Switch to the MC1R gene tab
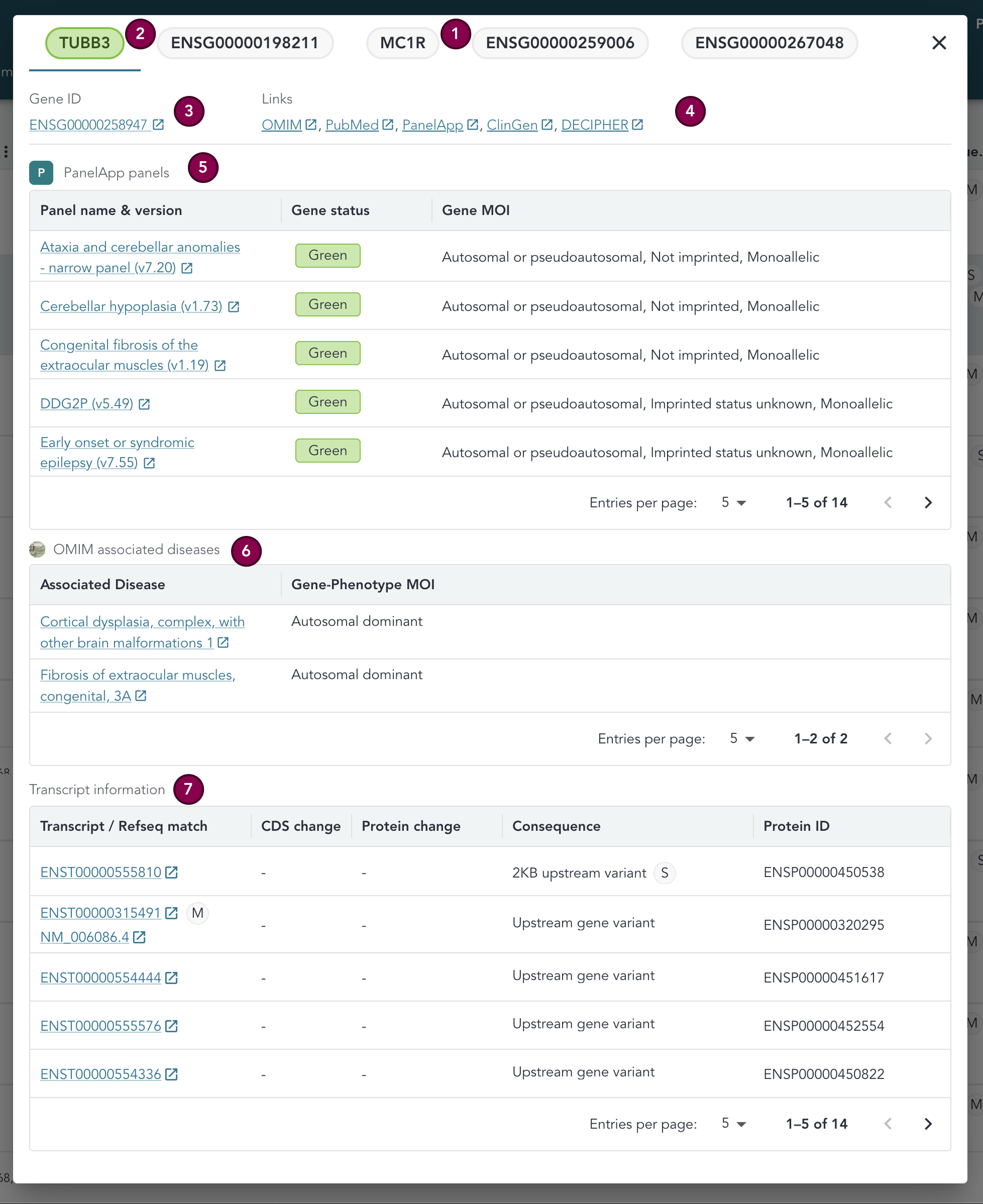The image size is (983, 1204). point(402,43)
